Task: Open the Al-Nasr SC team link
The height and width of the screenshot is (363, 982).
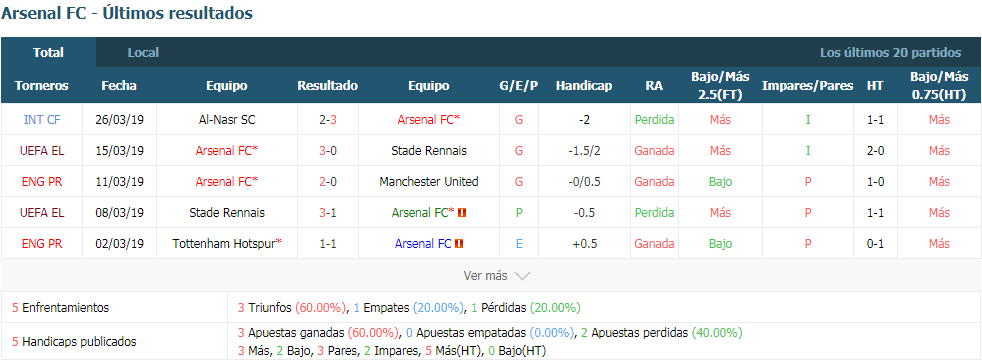Action: pos(227,120)
